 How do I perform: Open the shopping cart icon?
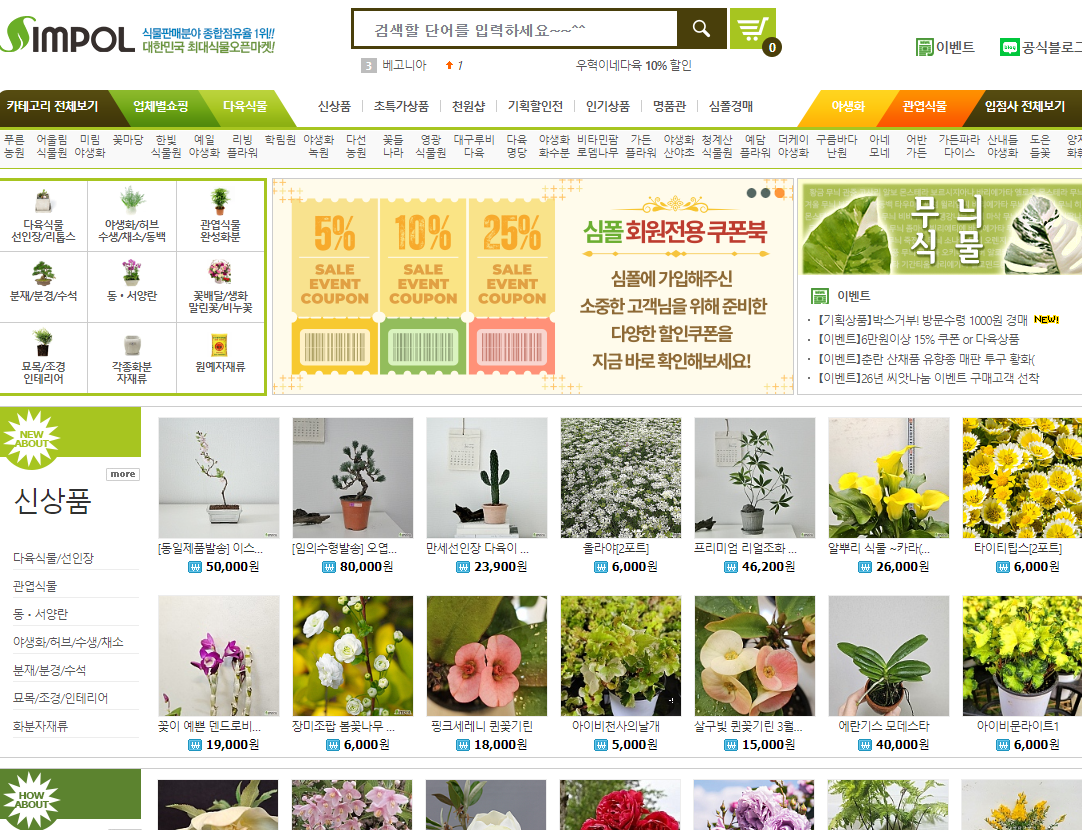pyautogui.click(x=752, y=29)
